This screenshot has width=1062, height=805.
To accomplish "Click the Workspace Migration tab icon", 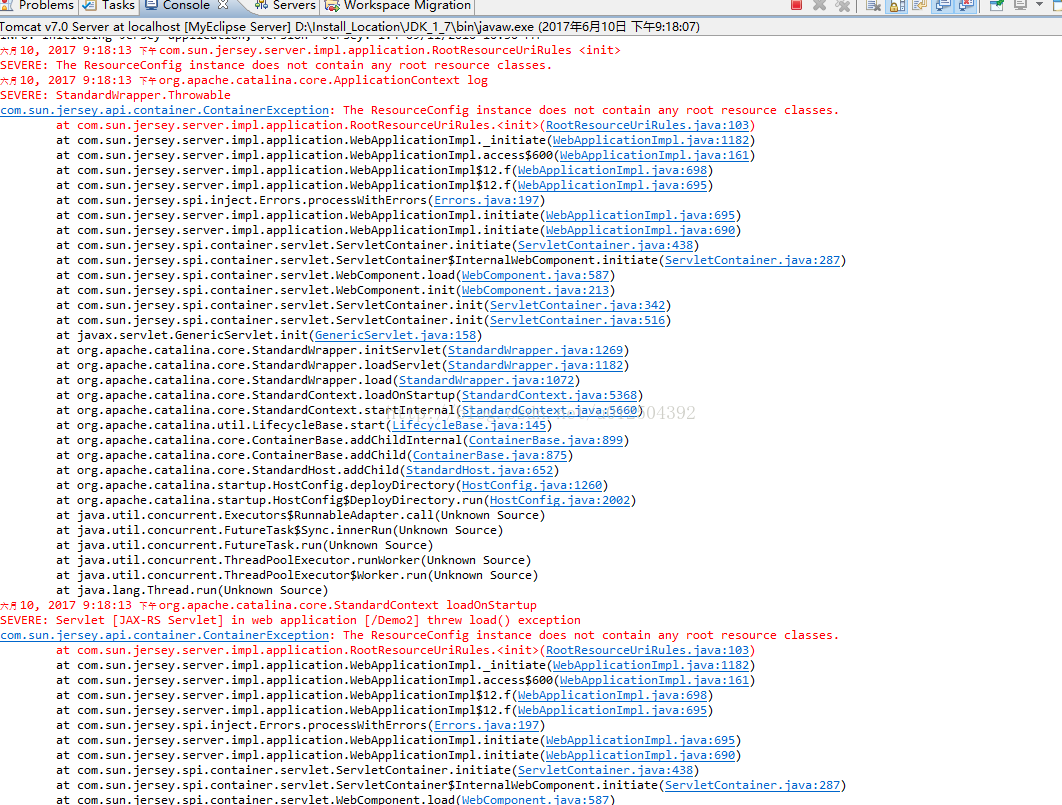I will pos(332,5).
